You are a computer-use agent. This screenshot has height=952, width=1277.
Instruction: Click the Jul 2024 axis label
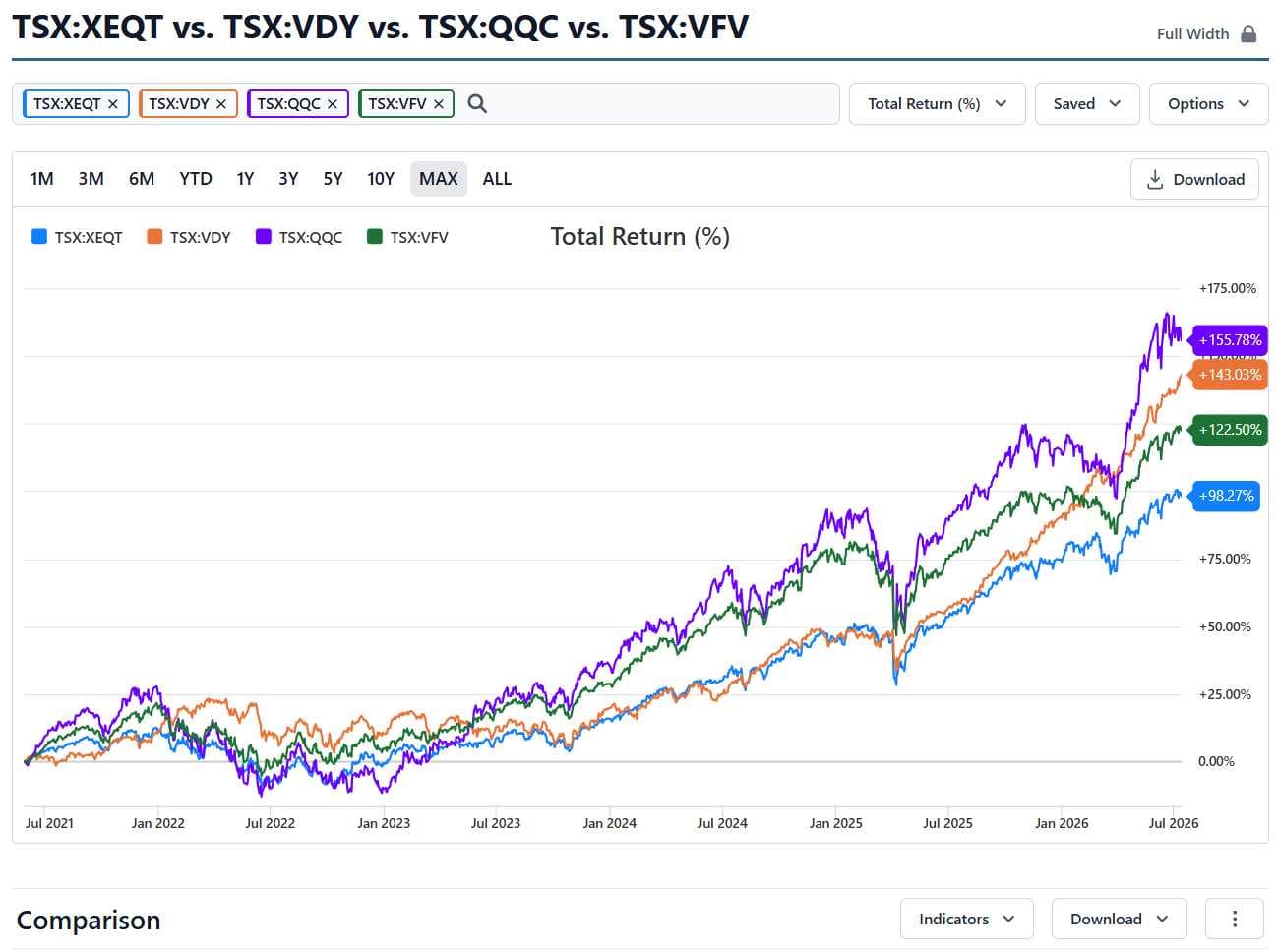point(722,823)
